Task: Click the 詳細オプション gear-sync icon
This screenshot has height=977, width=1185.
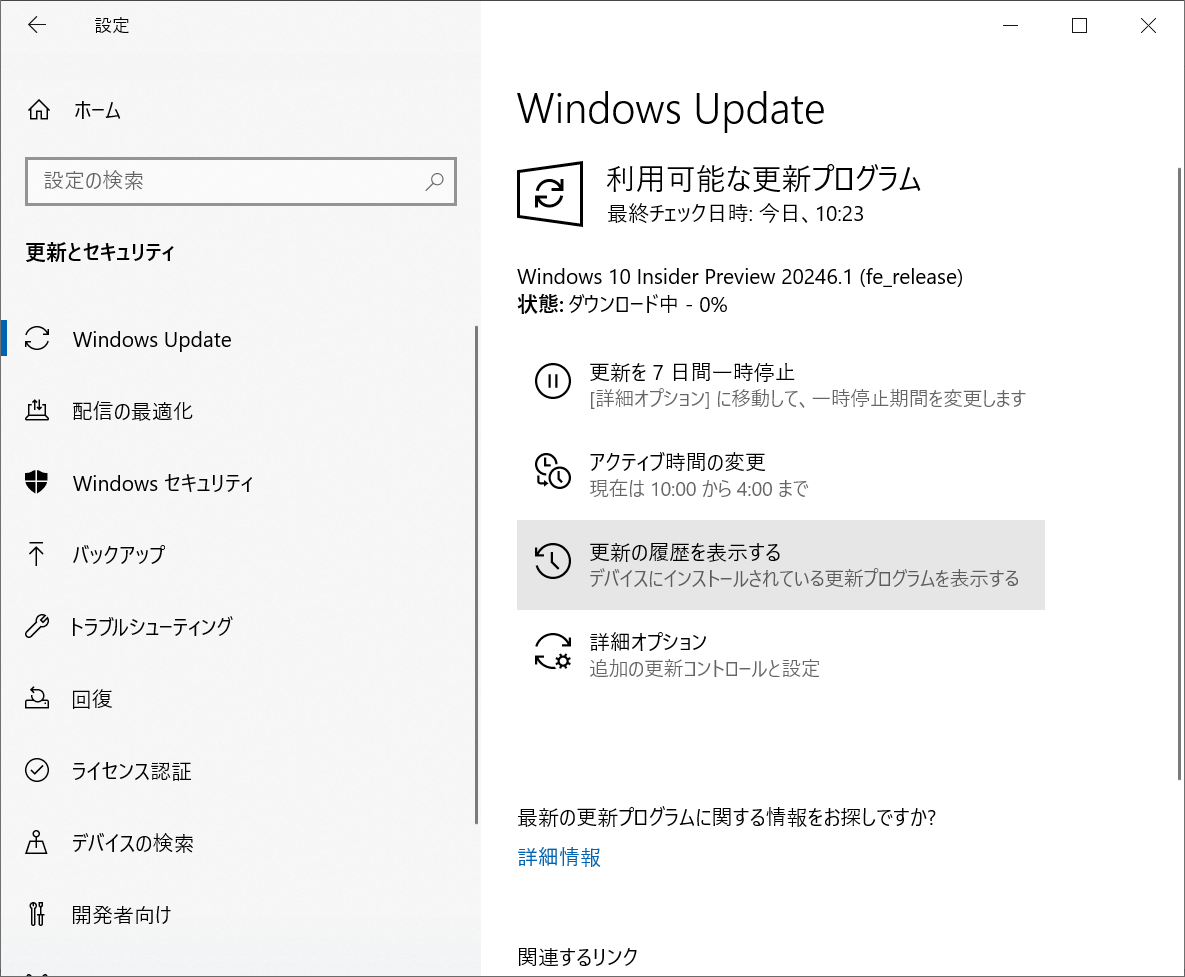Action: [552, 651]
